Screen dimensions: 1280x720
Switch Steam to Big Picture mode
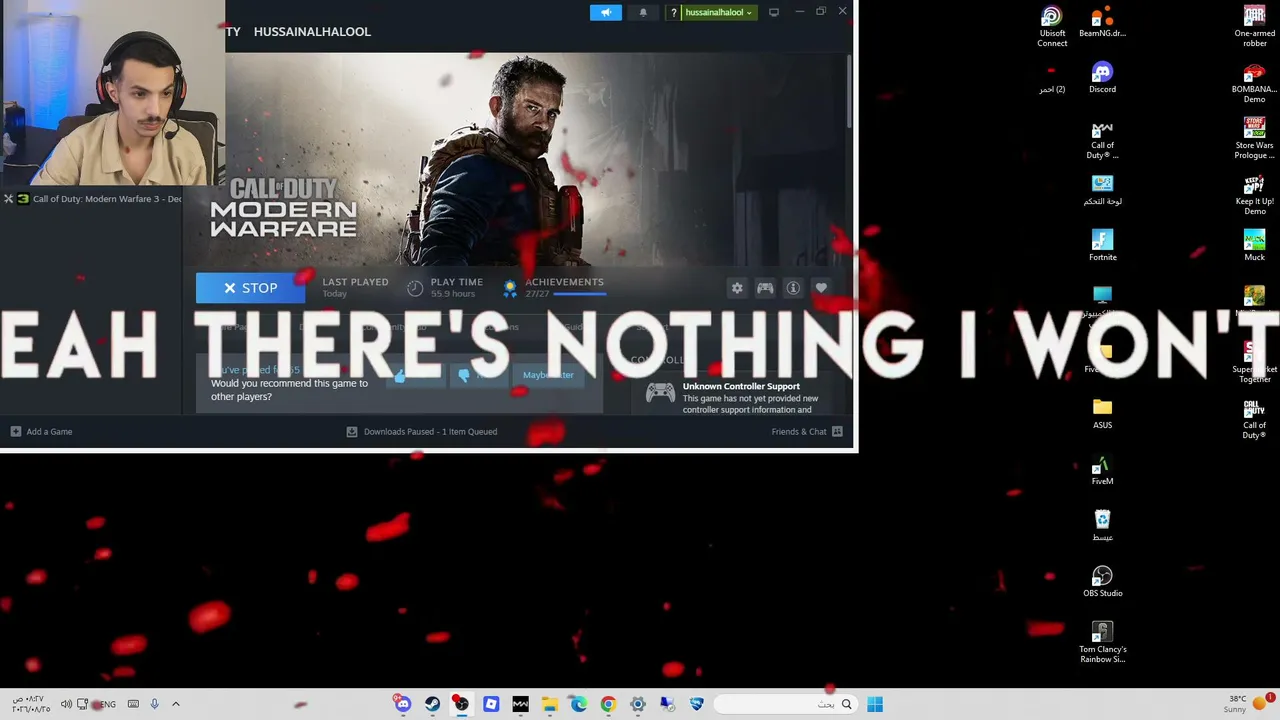pyautogui.click(x=774, y=12)
